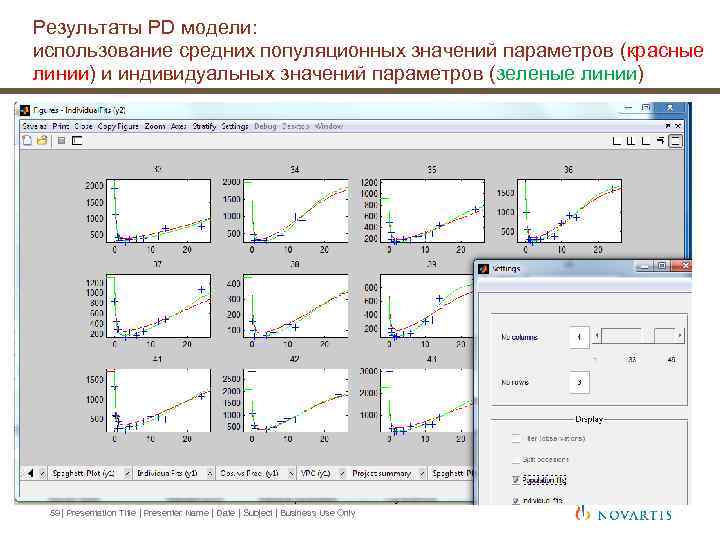
Task: Close the Project summary tab
Action: pos(422,473)
